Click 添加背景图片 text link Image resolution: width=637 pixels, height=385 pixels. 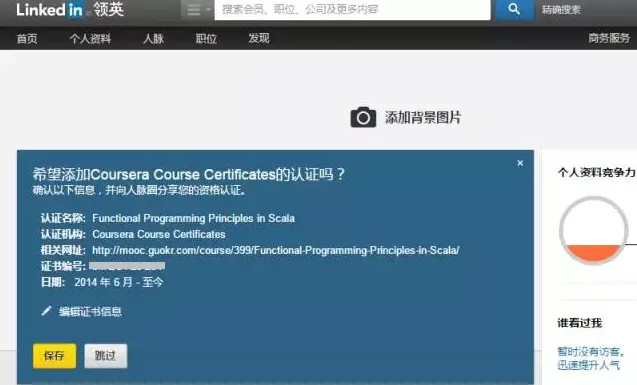[423, 118]
